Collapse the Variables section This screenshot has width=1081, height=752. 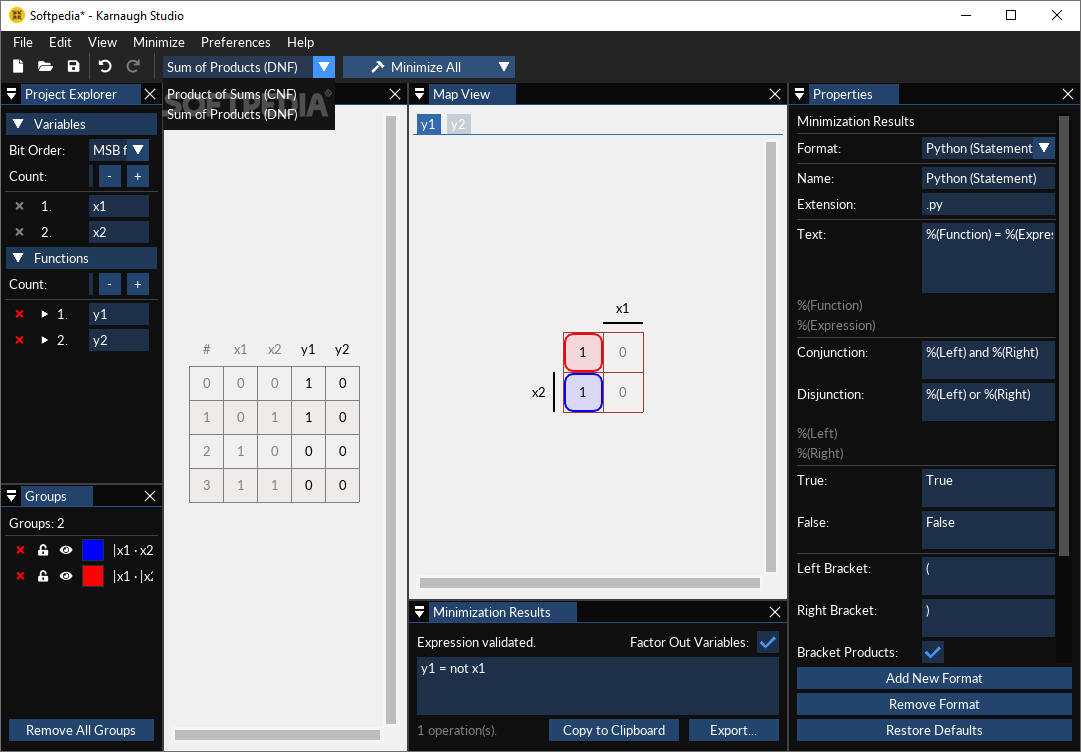(19, 124)
